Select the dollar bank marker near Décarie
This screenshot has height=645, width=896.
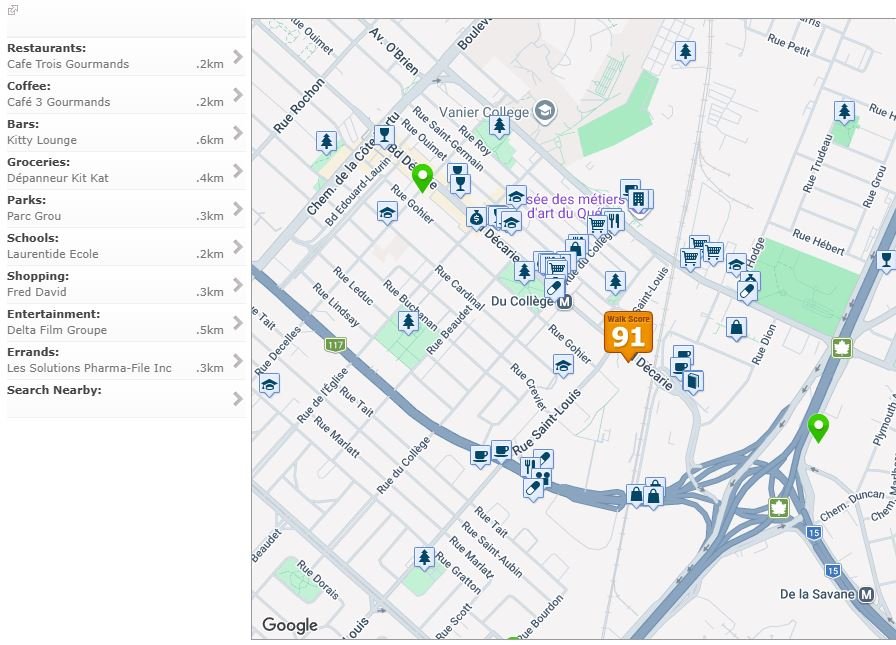(475, 218)
